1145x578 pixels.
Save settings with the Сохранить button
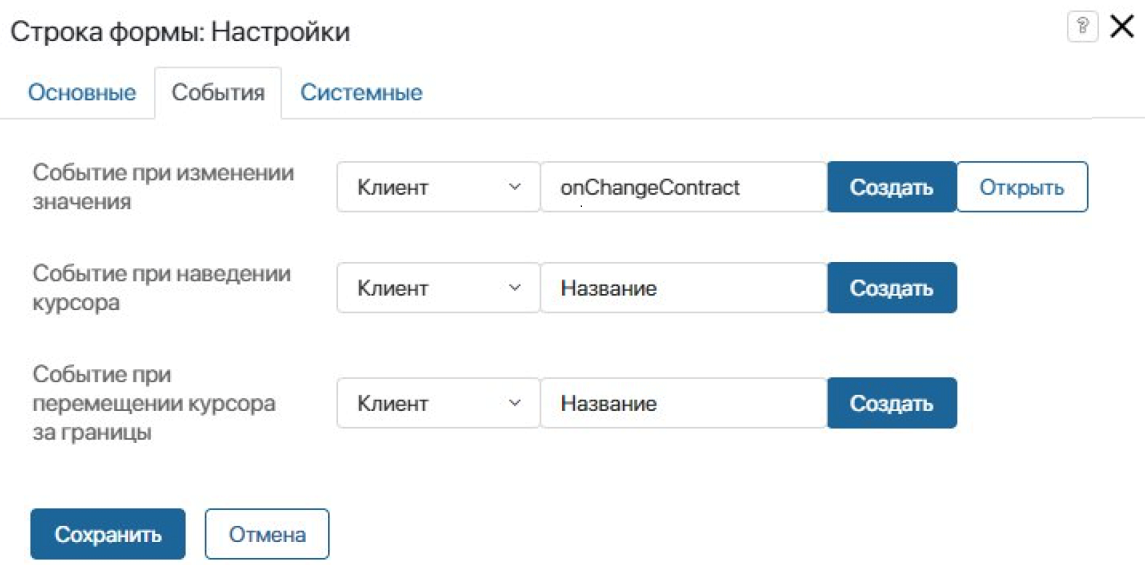(x=108, y=534)
